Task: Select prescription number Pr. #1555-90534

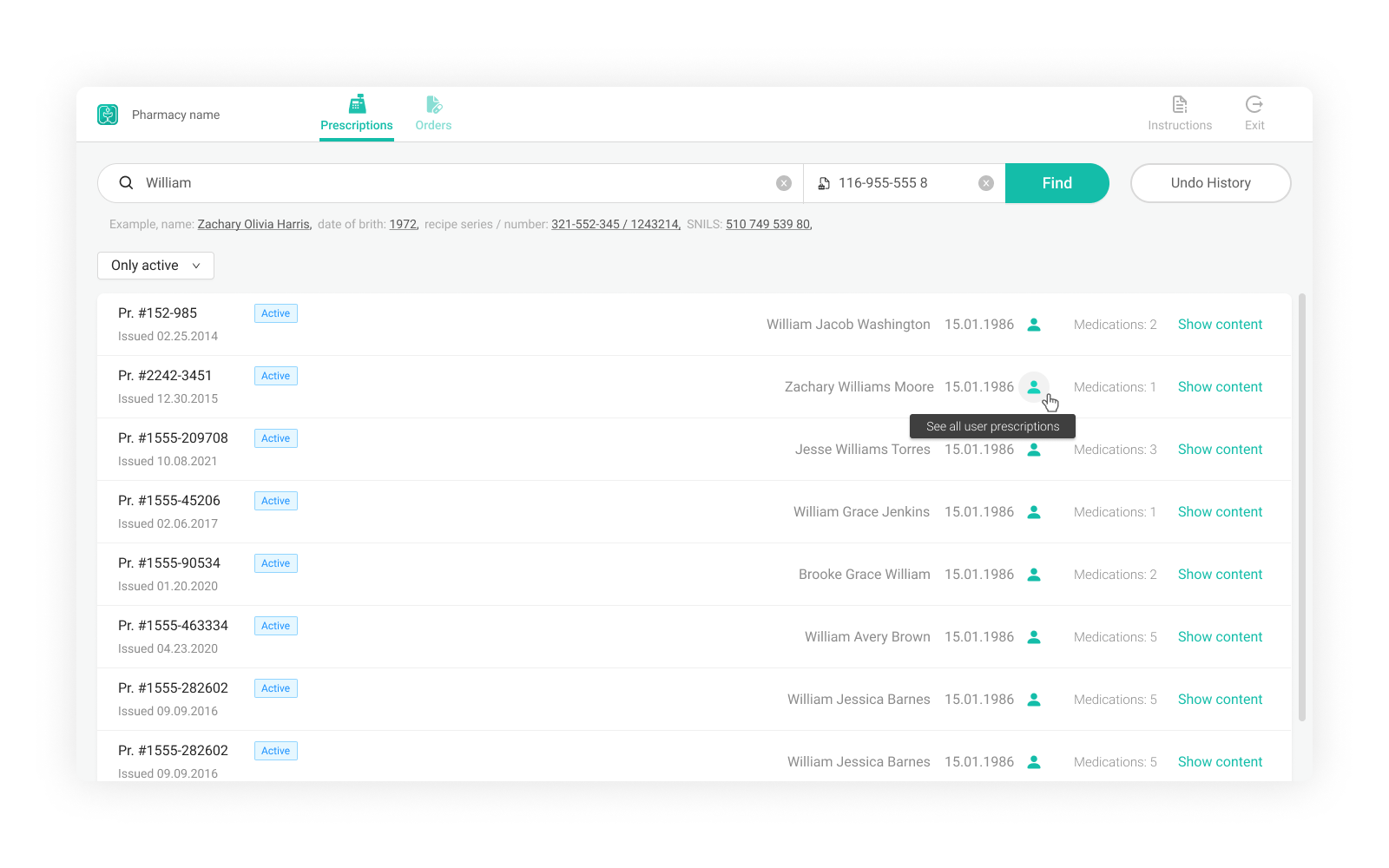Action: click(169, 563)
